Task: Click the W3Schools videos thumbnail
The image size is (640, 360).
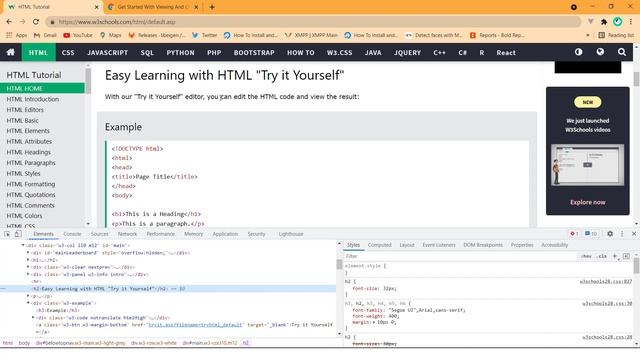Action: 587,165
